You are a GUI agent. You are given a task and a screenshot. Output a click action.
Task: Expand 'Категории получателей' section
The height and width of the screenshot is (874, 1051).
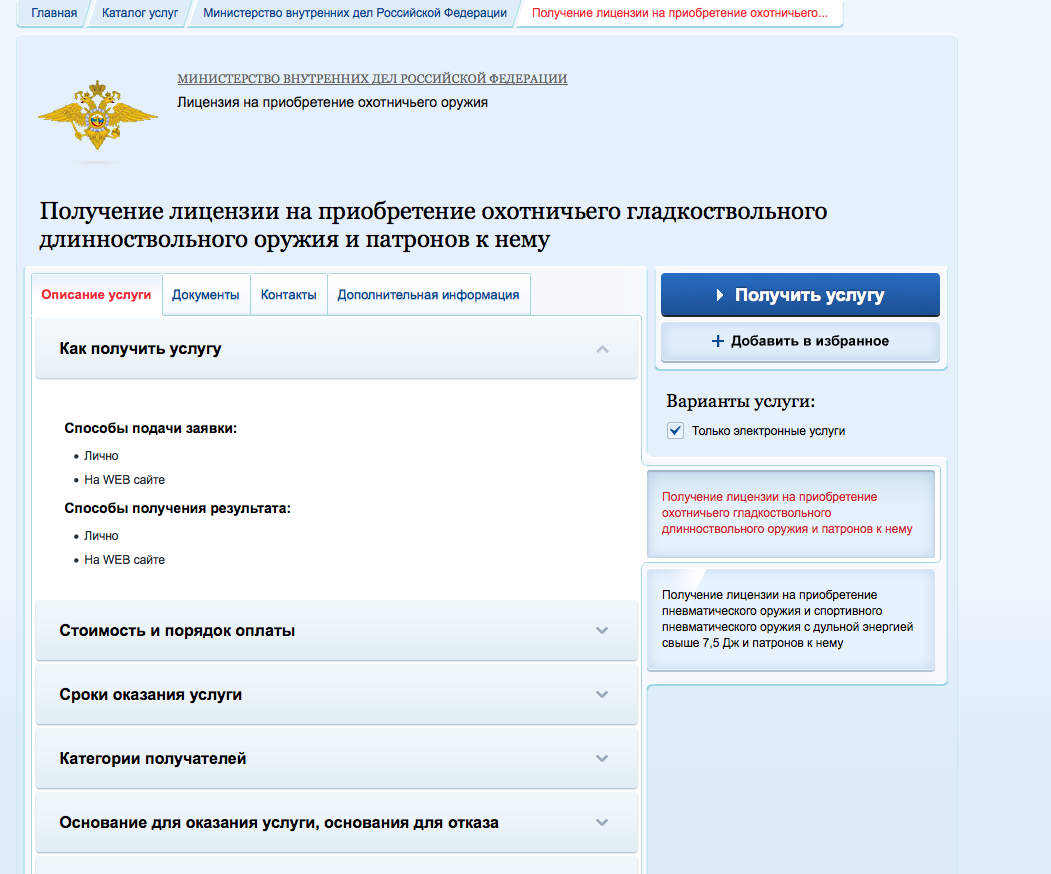click(601, 759)
